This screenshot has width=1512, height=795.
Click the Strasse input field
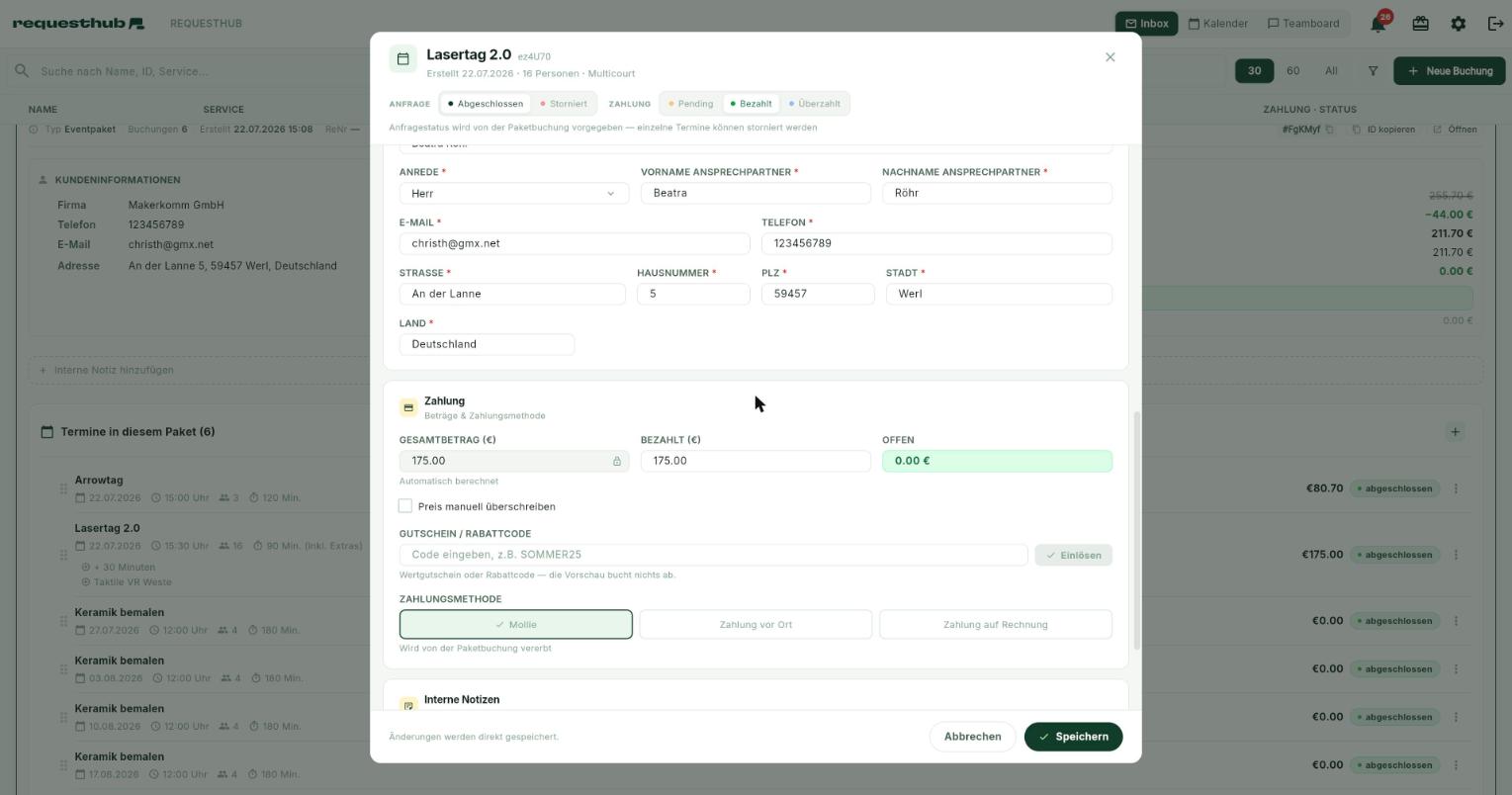click(512, 294)
